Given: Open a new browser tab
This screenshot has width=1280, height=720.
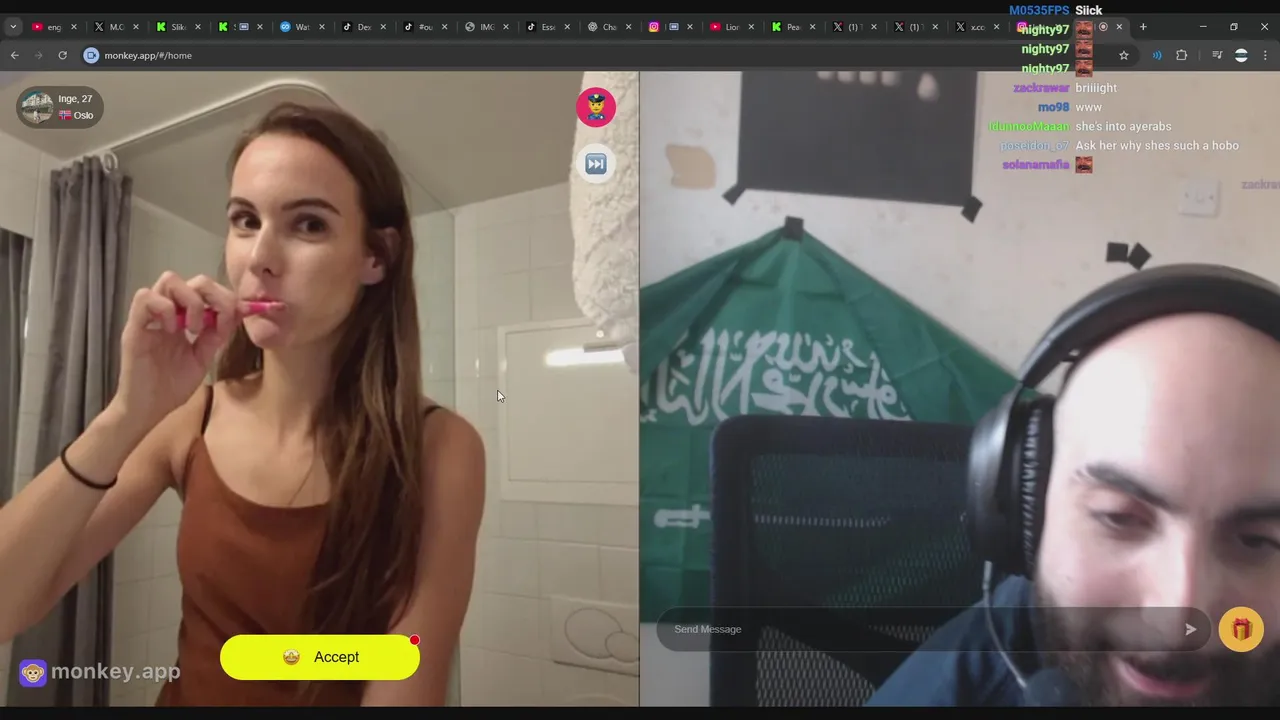Looking at the screenshot, I should [x=1143, y=27].
